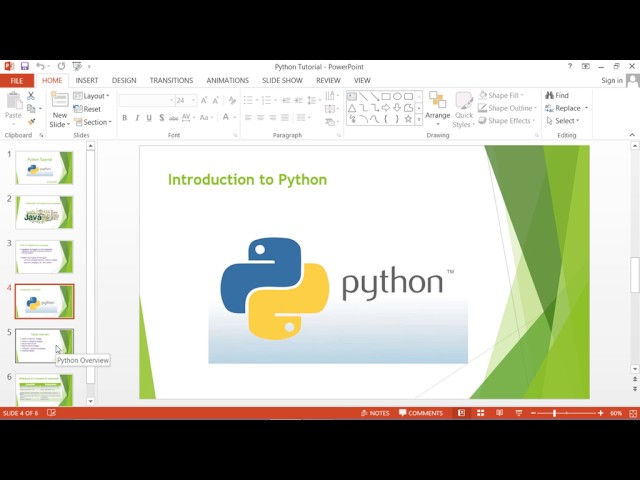This screenshot has height=480, width=640.
Task: Select slide 5 Python Overview thumbnail
Action: tap(44, 346)
